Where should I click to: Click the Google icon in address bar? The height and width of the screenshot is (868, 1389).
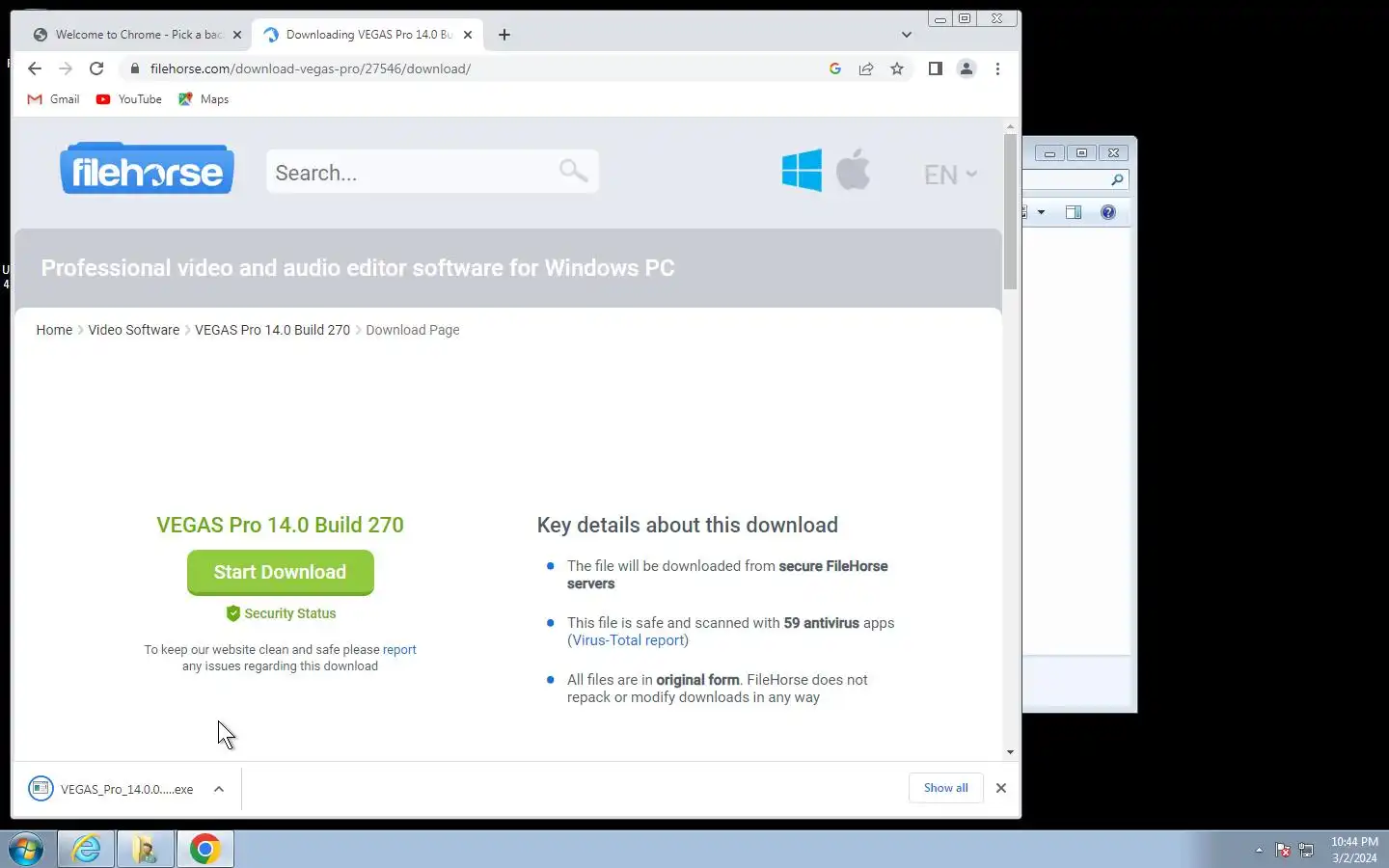[835, 68]
